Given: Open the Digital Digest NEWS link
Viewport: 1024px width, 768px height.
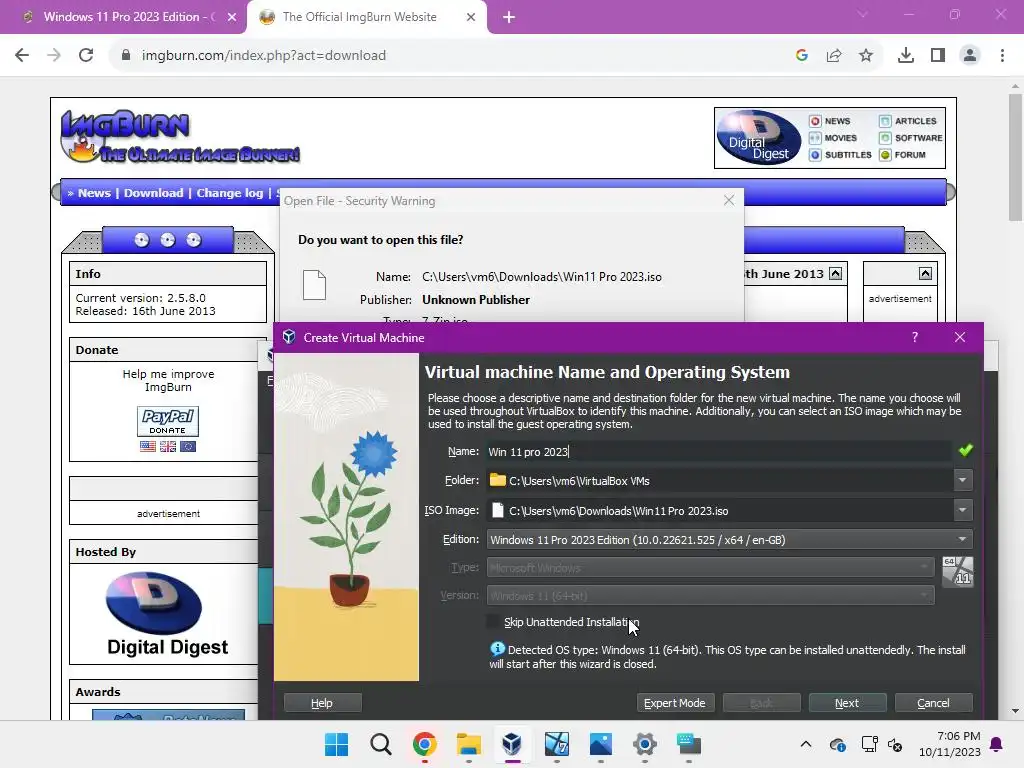Looking at the screenshot, I should pos(830,121).
